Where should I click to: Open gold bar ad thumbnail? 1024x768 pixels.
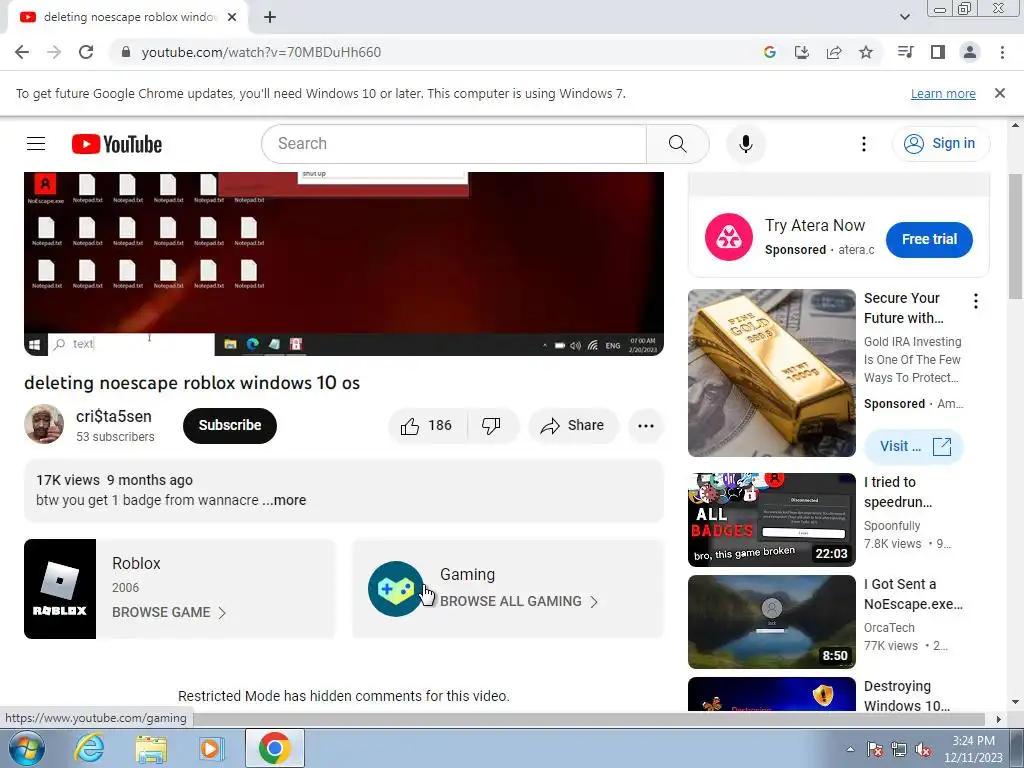coord(771,373)
